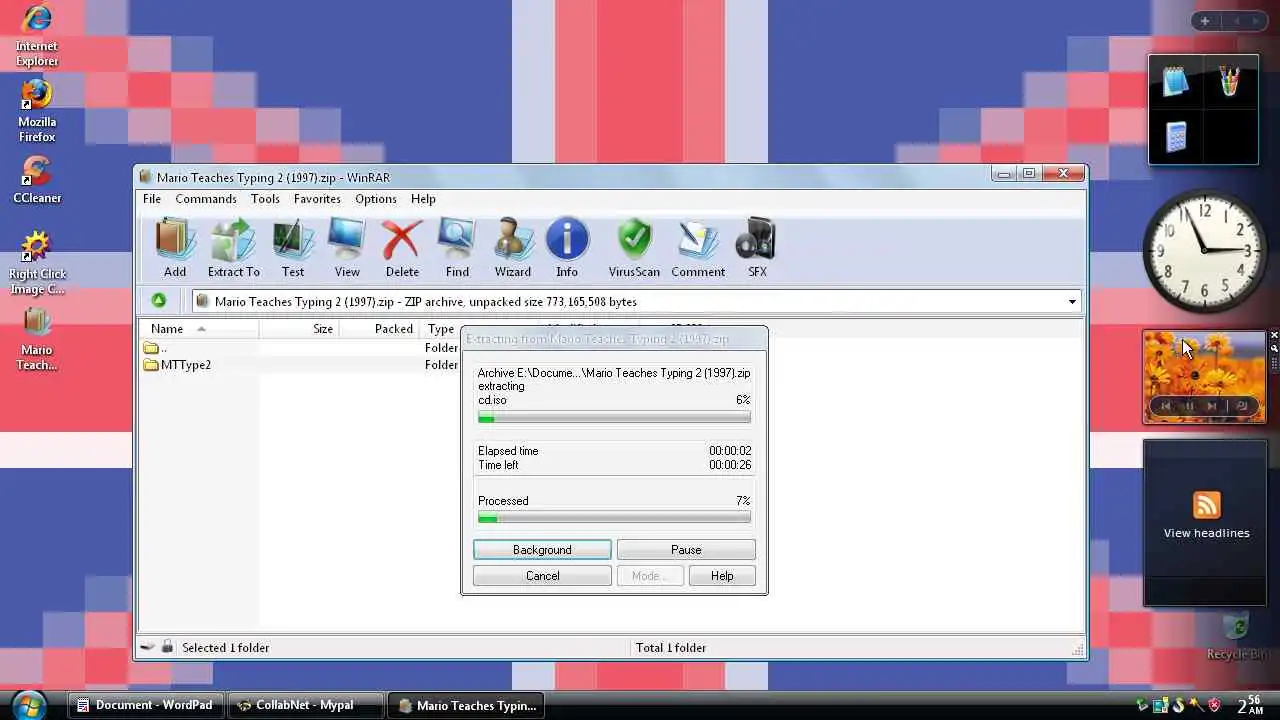The height and width of the screenshot is (720, 1280).
Task: Open CCleaner desktop icon
Action: click(x=37, y=179)
